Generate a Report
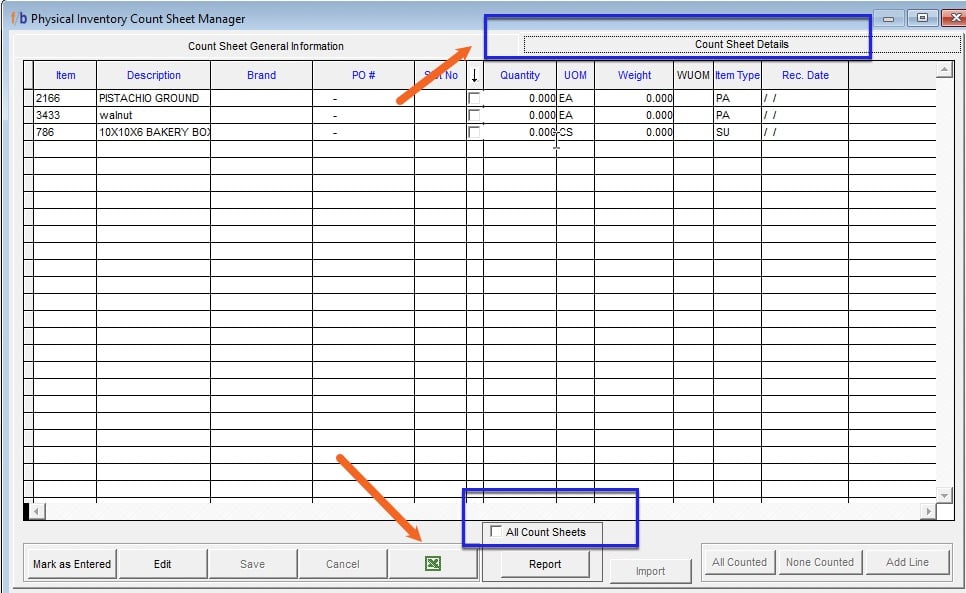 (543, 563)
